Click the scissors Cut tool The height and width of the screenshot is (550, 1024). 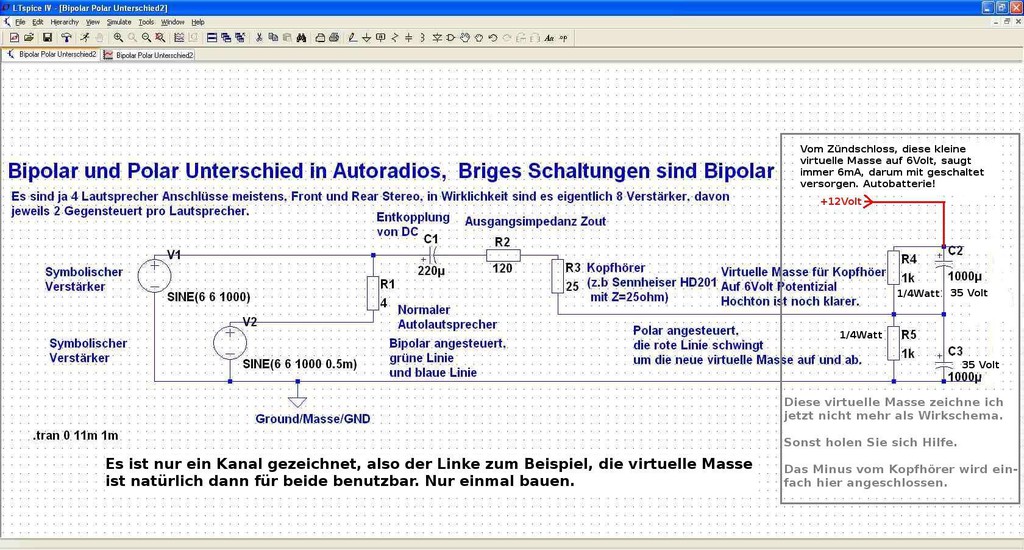259,38
